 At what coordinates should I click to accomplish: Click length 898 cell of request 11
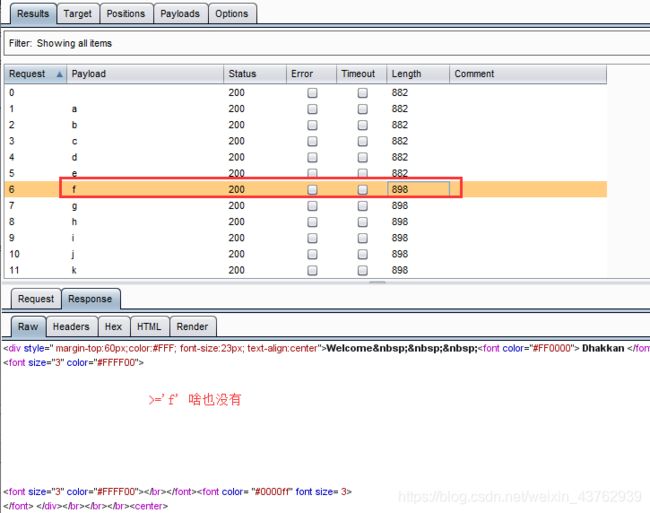coord(400,271)
